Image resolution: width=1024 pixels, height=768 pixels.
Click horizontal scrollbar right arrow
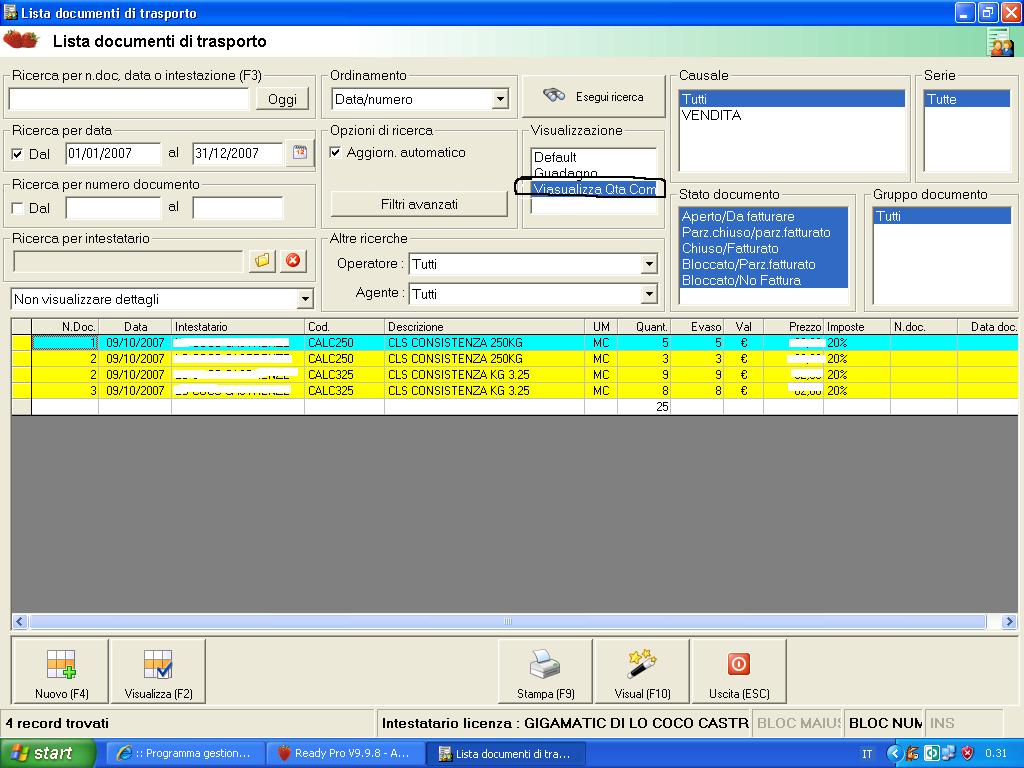[1010, 621]
